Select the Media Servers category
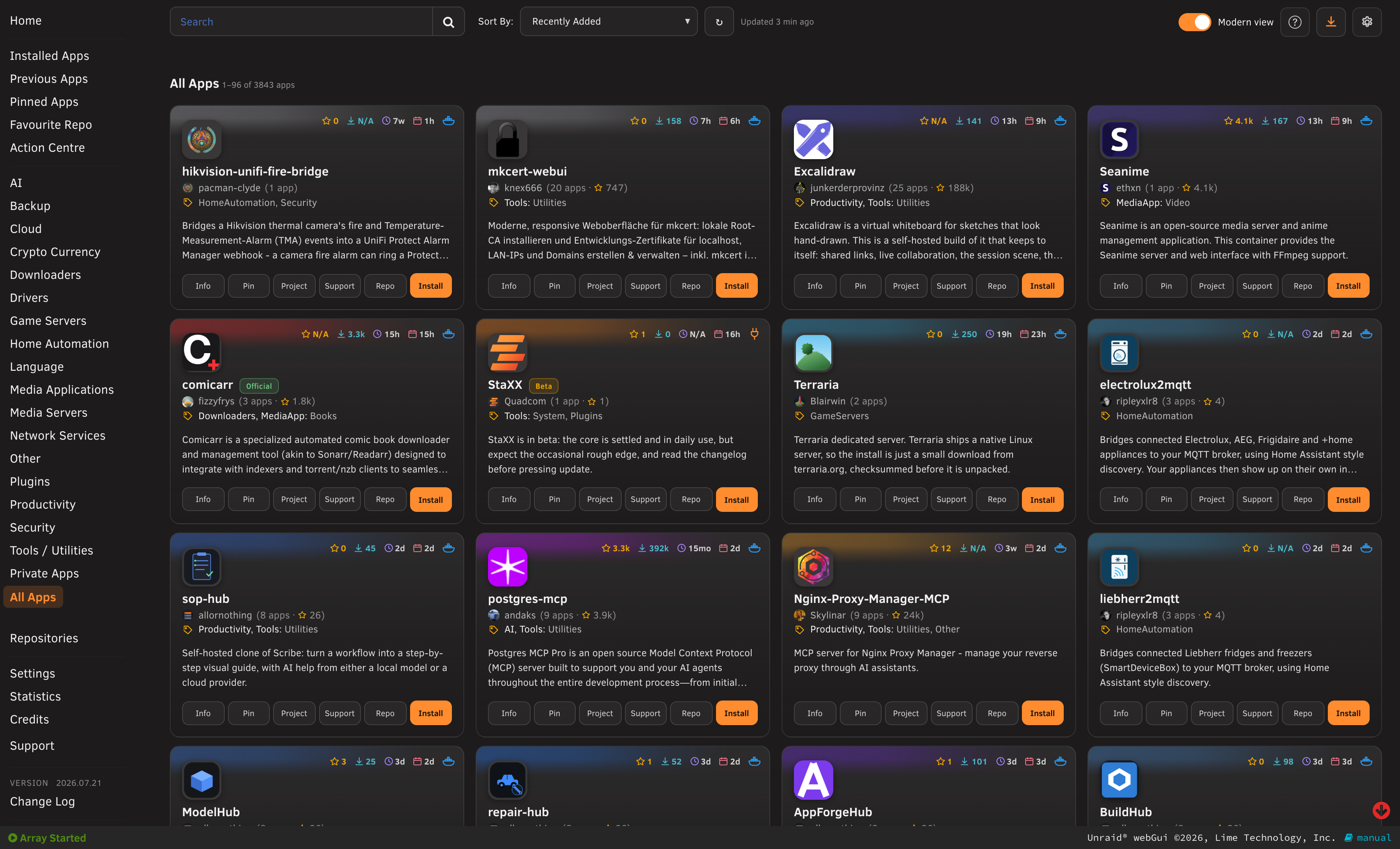 [x=49, y=413]
